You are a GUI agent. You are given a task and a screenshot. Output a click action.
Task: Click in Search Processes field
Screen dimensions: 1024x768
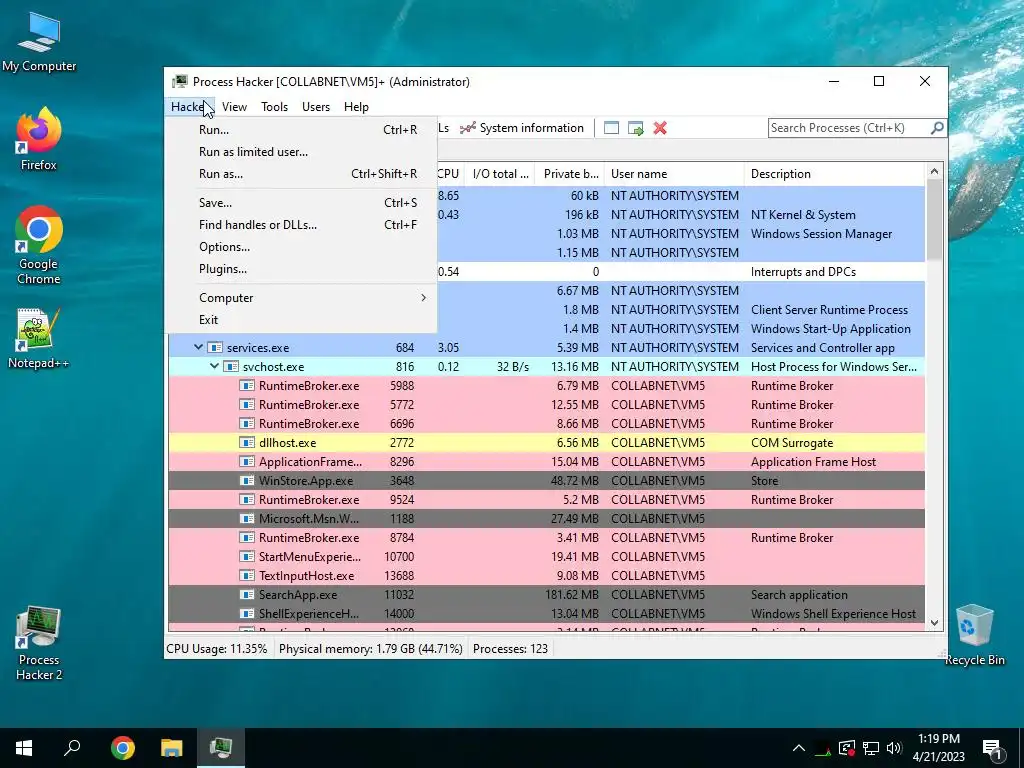[848, 128]
